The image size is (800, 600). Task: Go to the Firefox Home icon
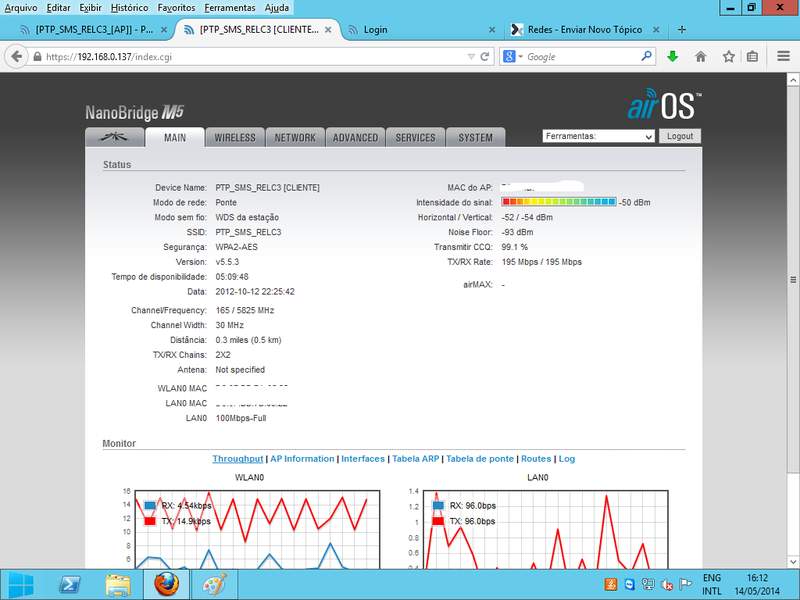[x=701, y=57]
